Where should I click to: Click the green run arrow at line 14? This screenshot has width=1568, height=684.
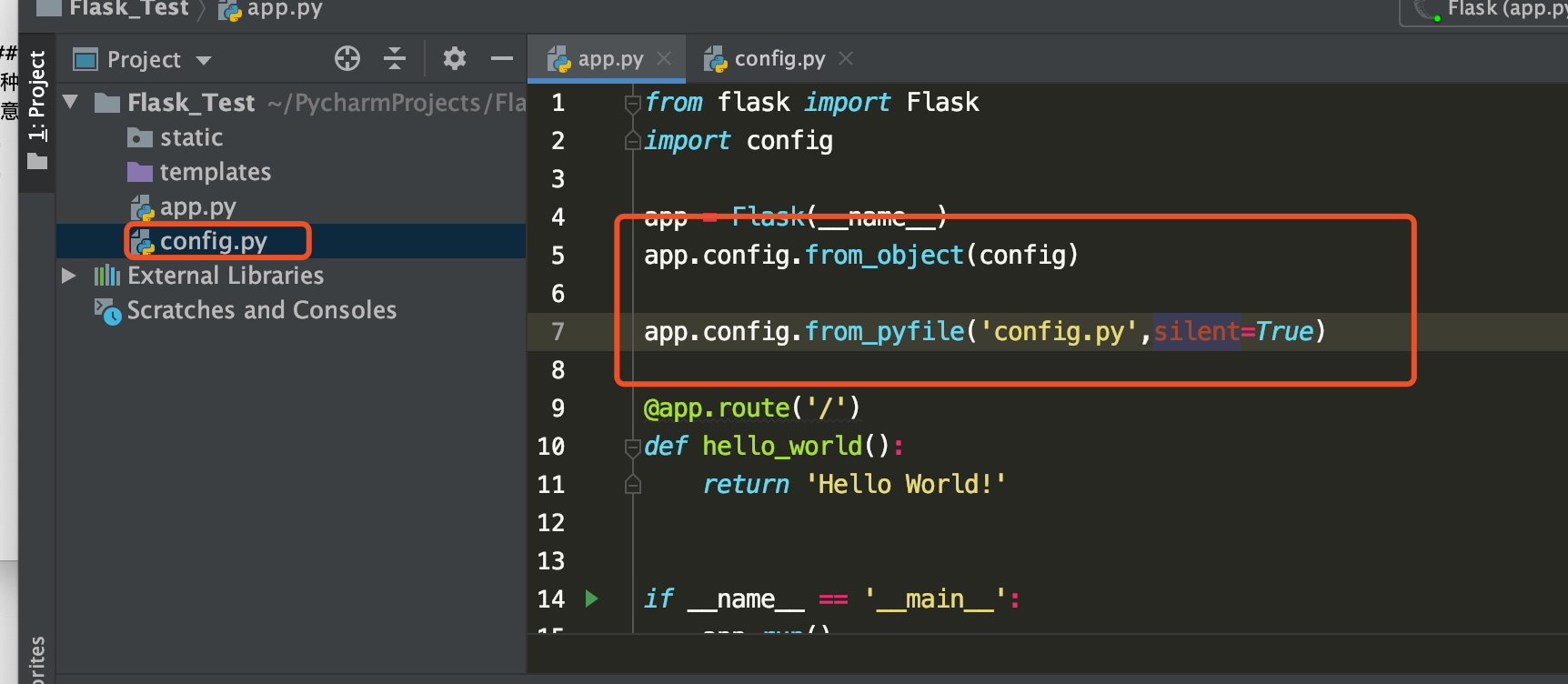click(x=592, y=598)
